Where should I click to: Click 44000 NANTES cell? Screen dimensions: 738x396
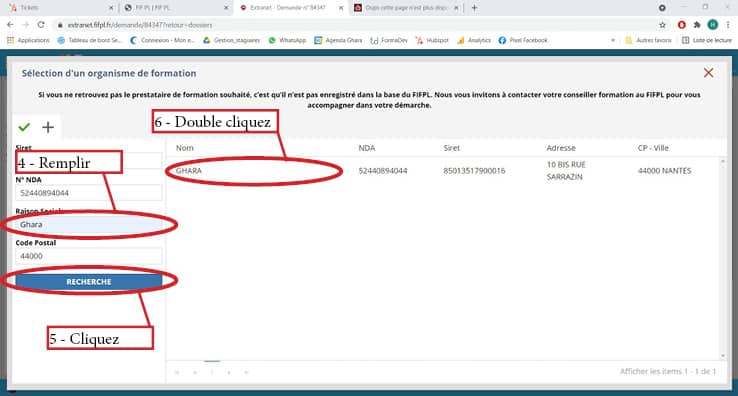coord(664,170)
